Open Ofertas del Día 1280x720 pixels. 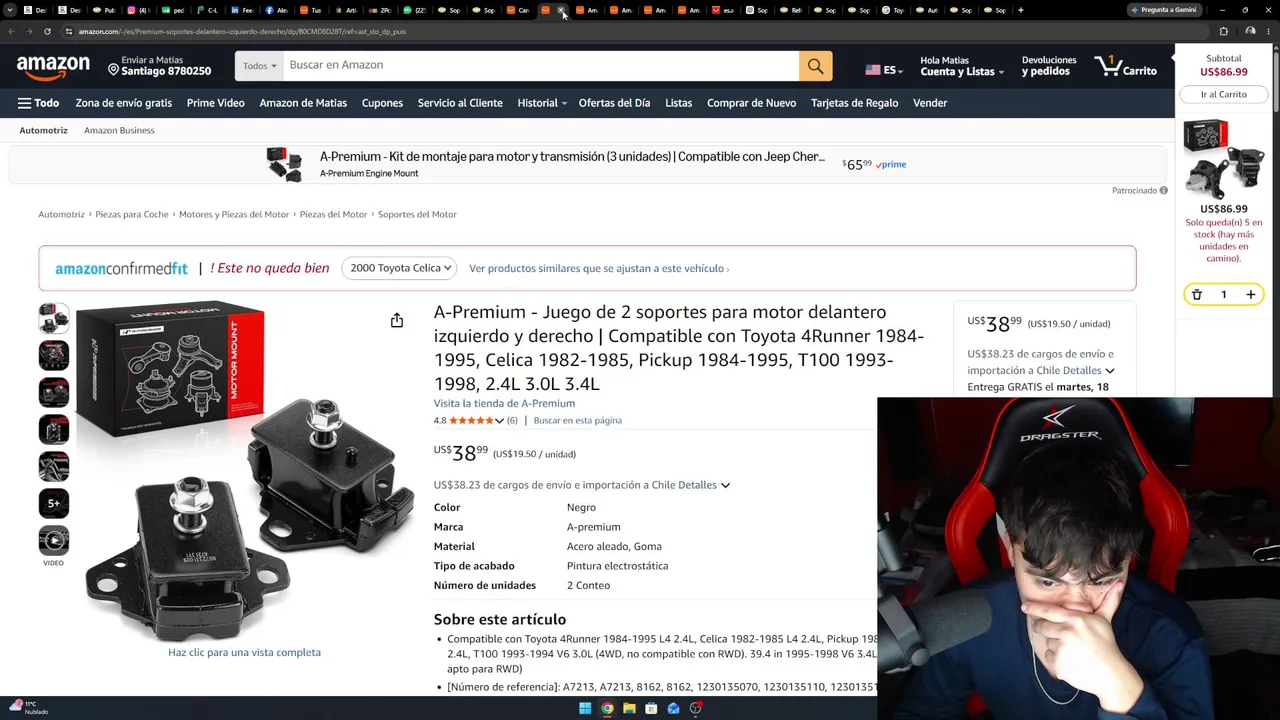(x=614, y=103)
